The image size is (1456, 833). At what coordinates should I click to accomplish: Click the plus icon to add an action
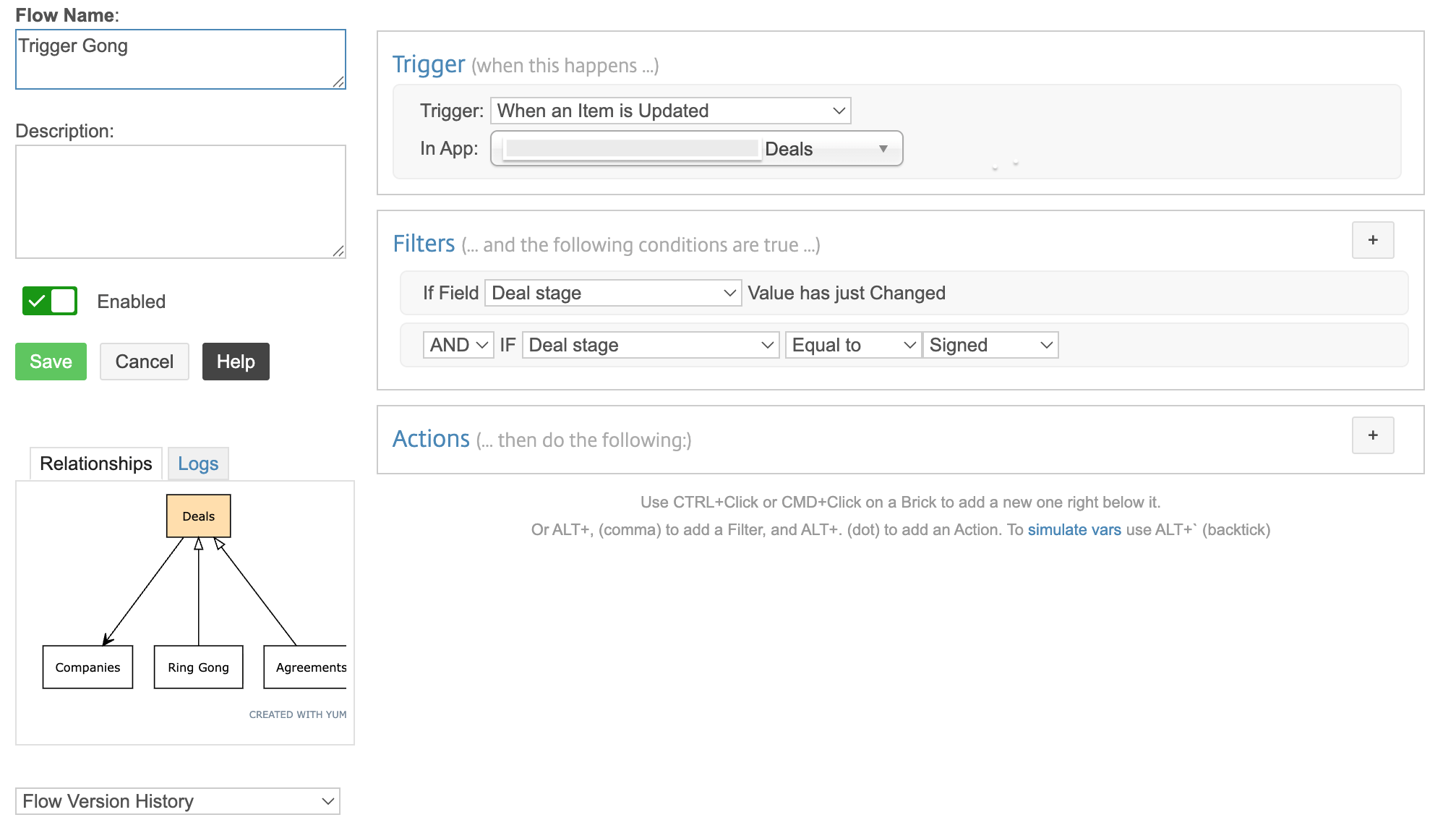(x=1372, y=435)
